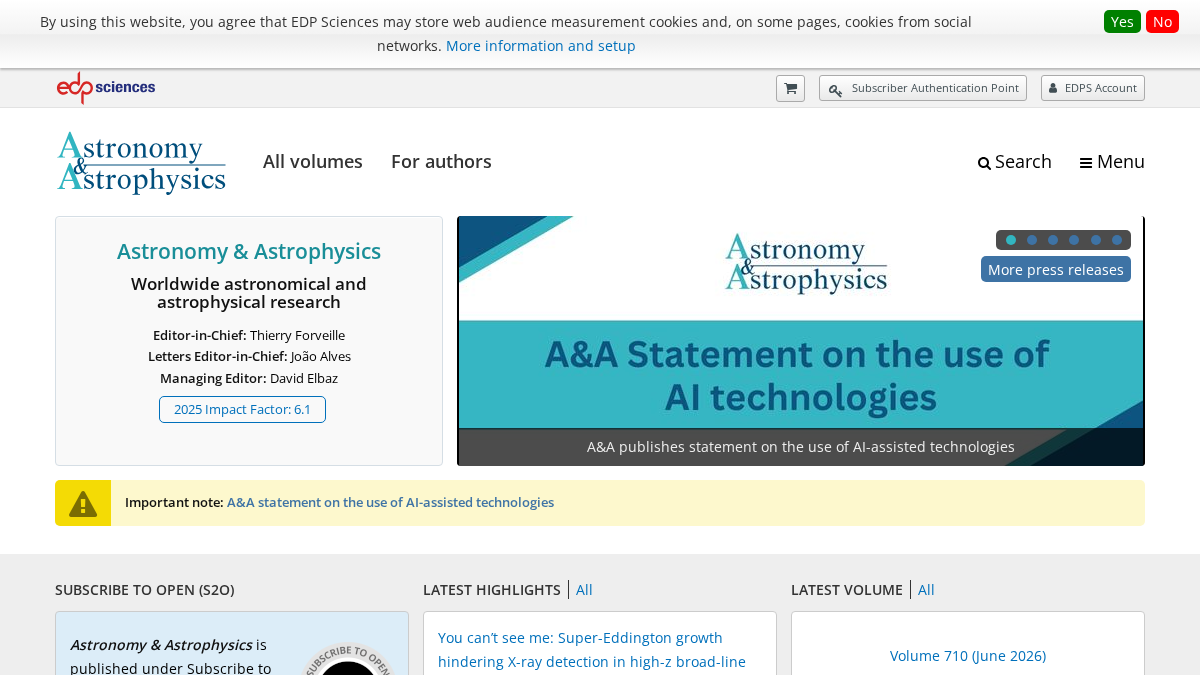The height and width of the screenshot is (675, 1200).
Task: Open Super-Eddington growth highlight article
Action: point(592,650)
